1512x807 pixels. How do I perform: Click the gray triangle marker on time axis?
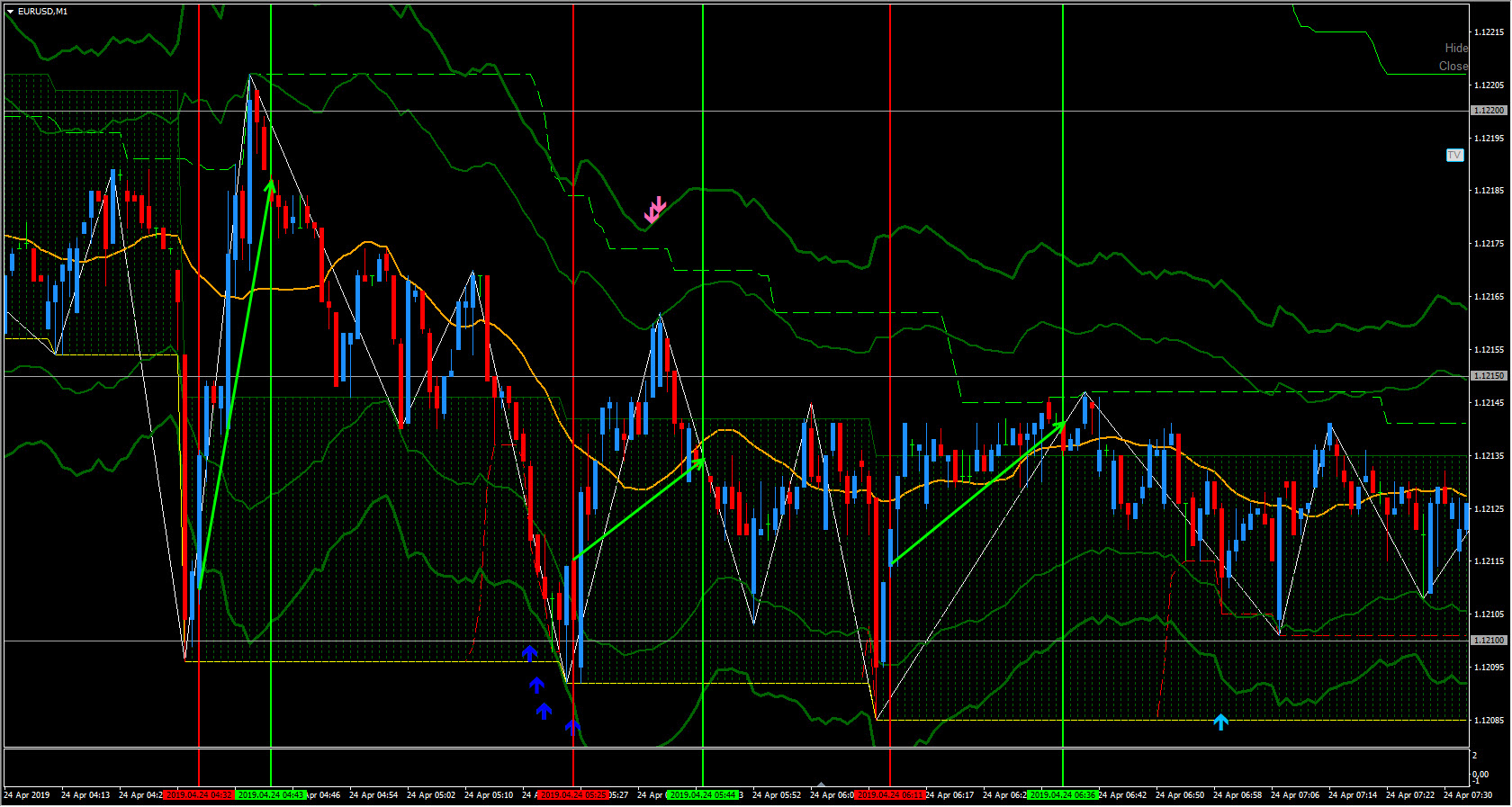[820, 785]
